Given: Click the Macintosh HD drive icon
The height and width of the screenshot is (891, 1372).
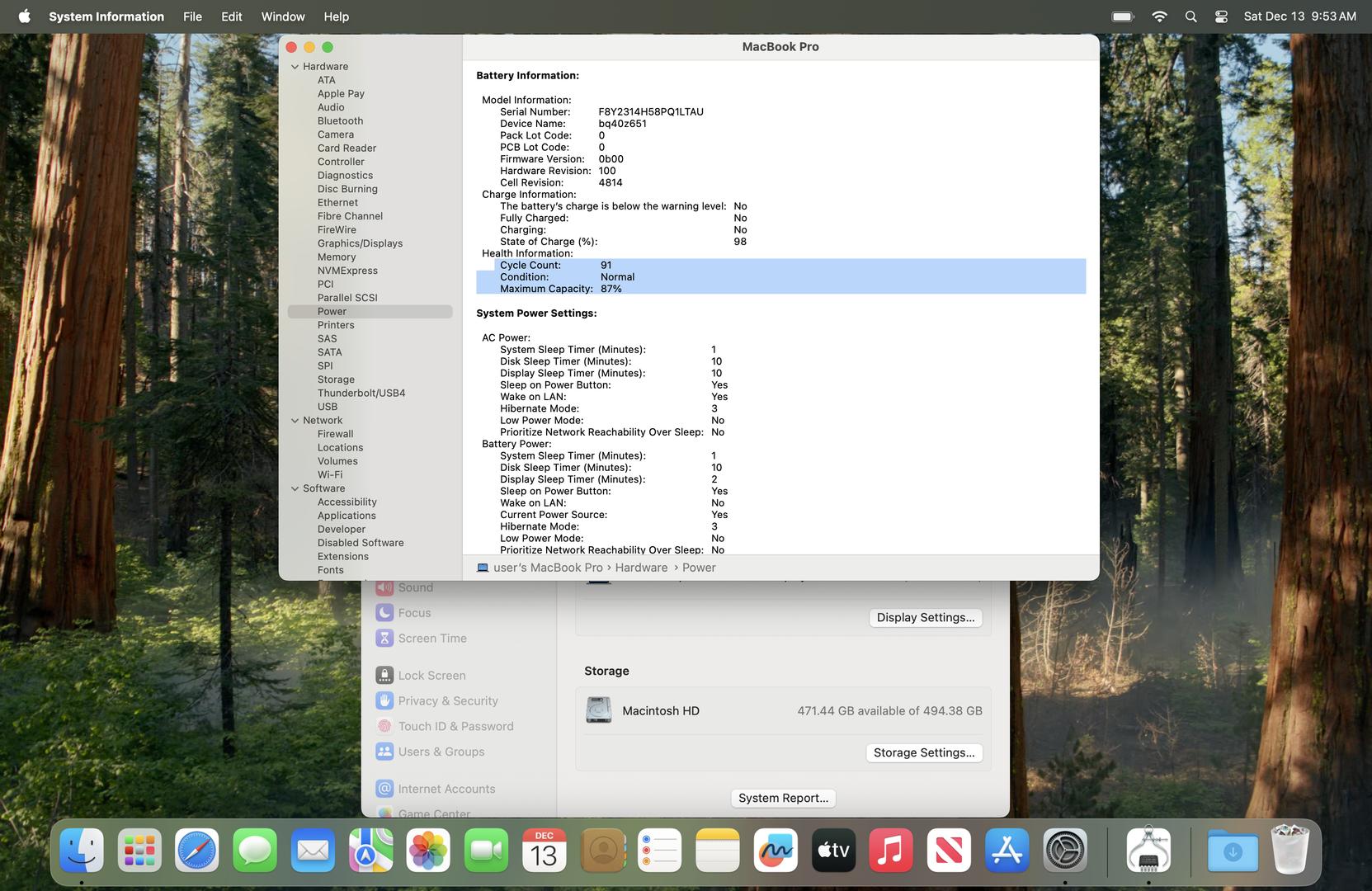Looking at the screenshot, I should pyautogui.click(x=598, y=710).
